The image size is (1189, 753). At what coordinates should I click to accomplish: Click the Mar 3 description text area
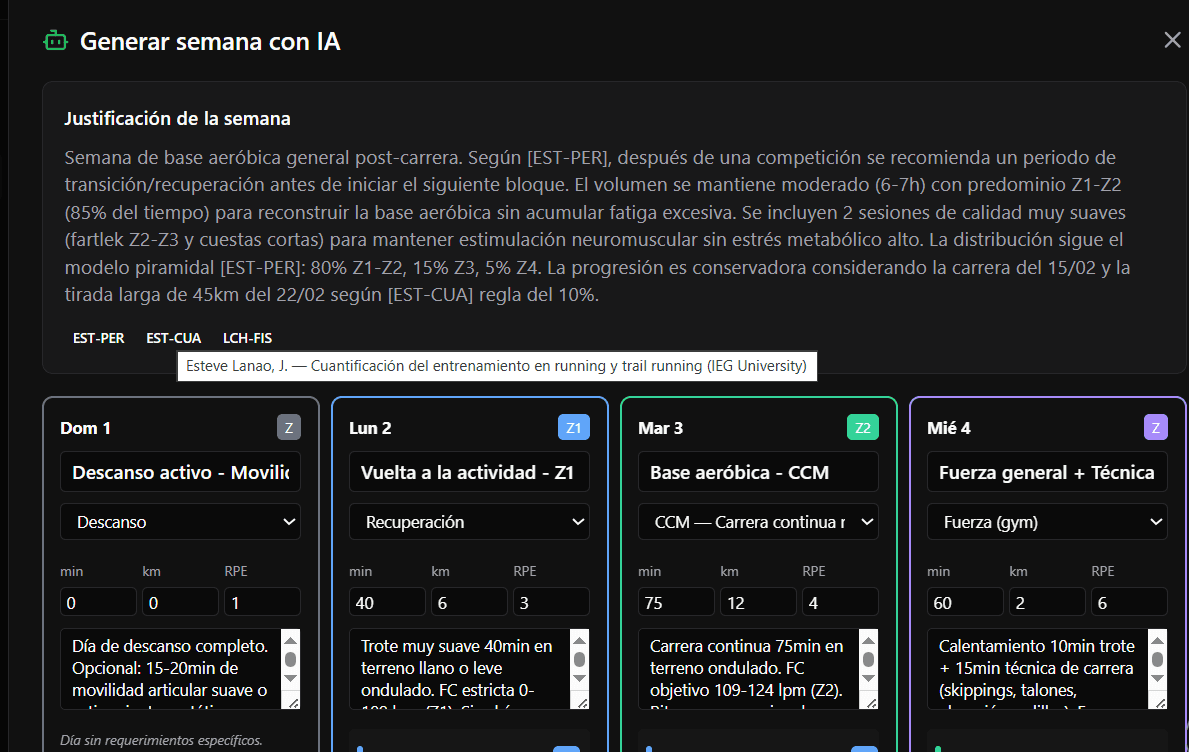point(747,669)
